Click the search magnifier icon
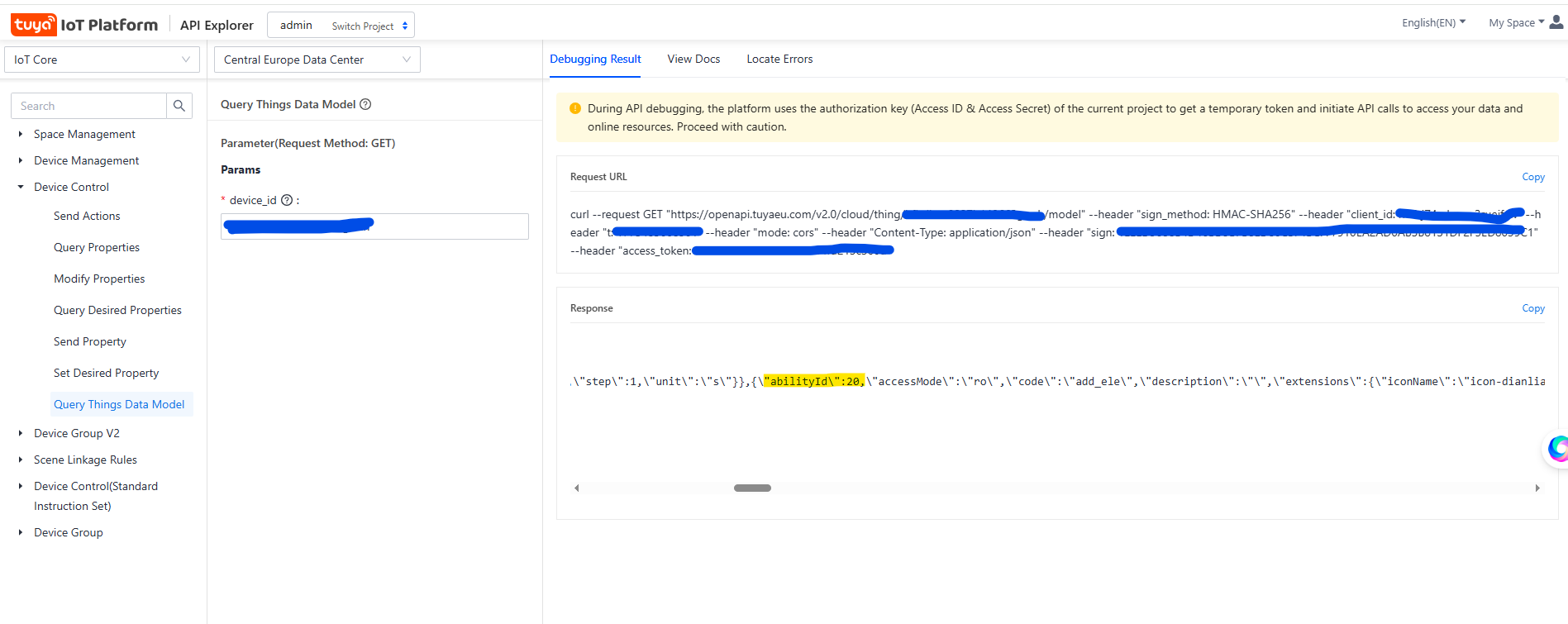Viewport: 1568px width, 624px height. pos(179,106)
